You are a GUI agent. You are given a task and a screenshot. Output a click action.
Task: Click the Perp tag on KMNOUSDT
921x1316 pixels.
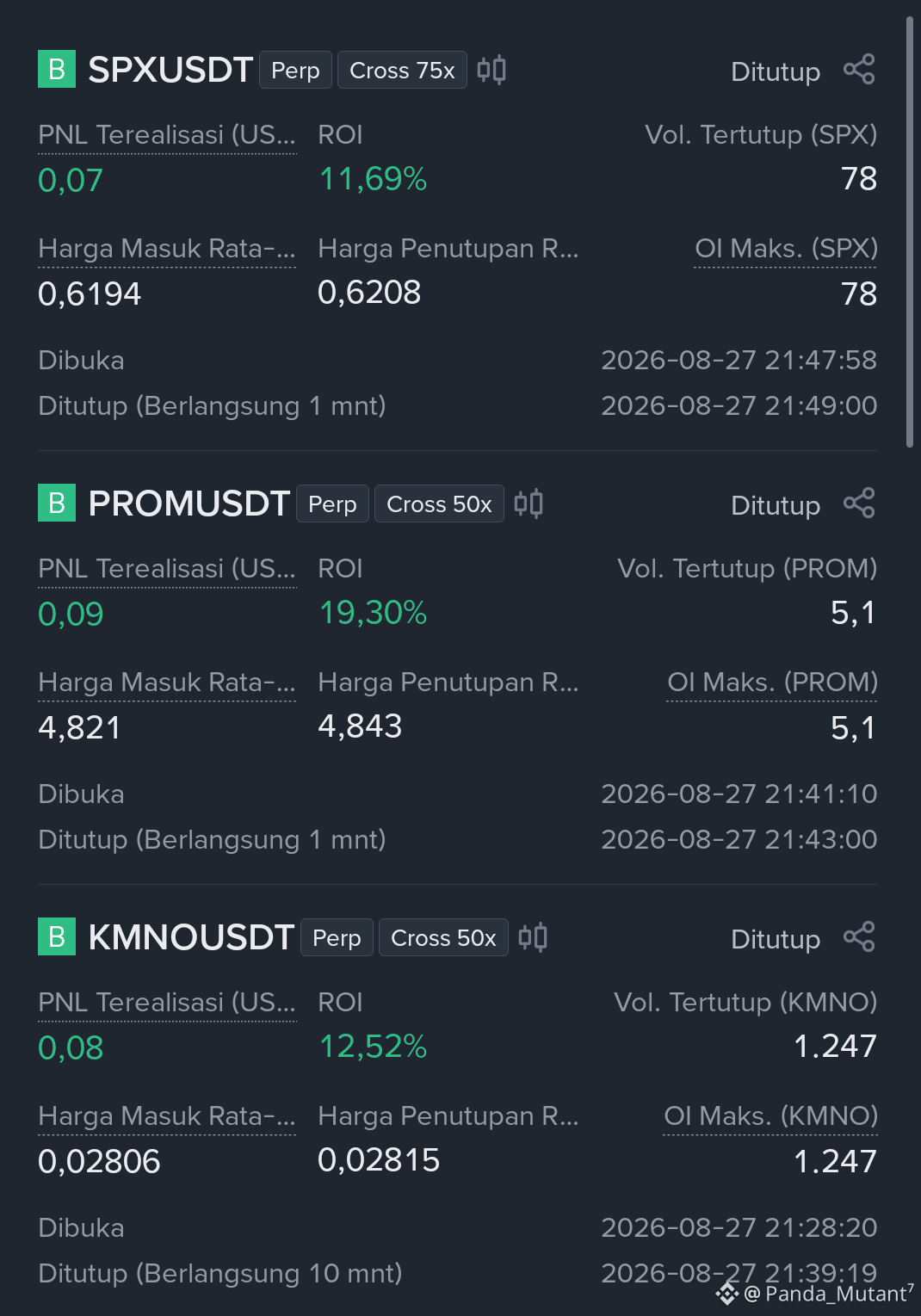[x=337, y=937]
